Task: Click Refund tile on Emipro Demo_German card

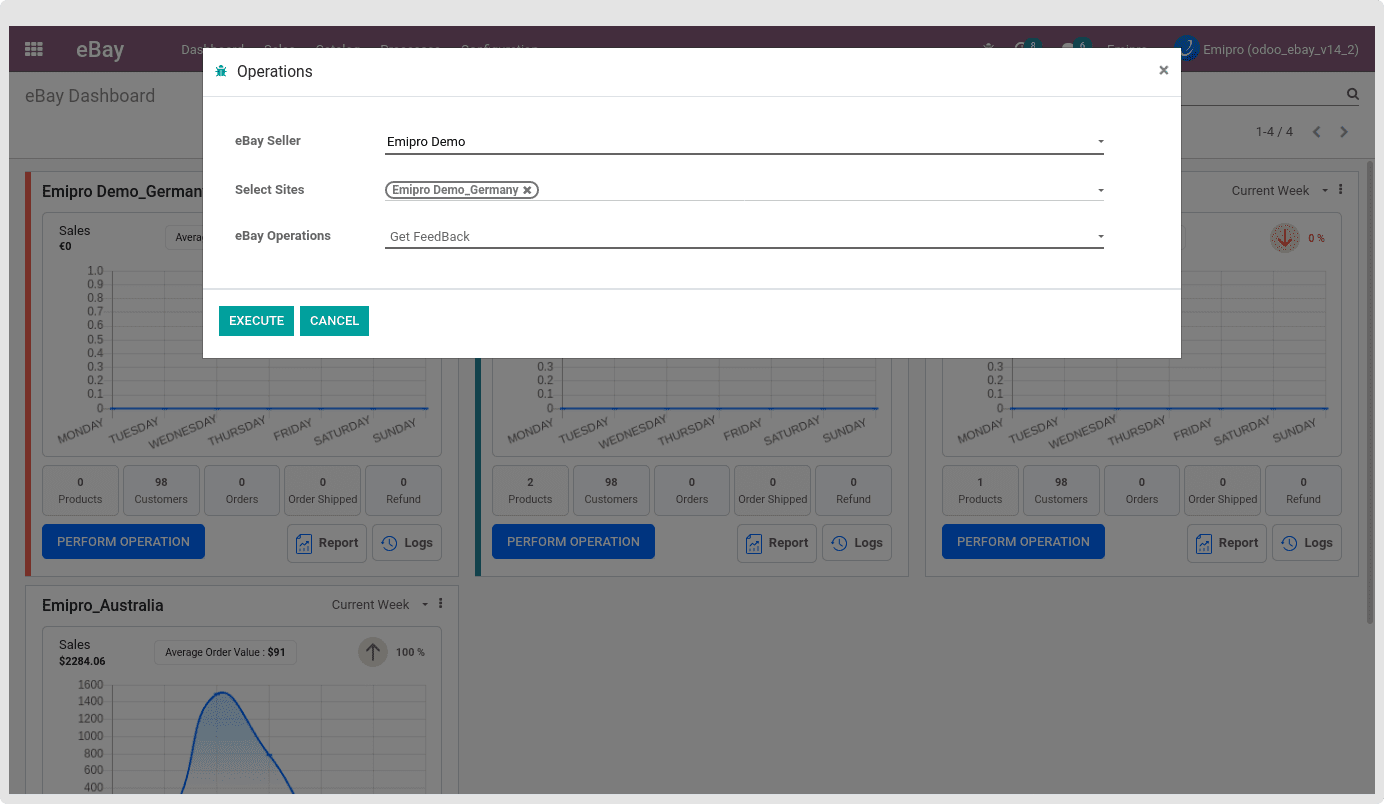Action: (x=403, y=490)
